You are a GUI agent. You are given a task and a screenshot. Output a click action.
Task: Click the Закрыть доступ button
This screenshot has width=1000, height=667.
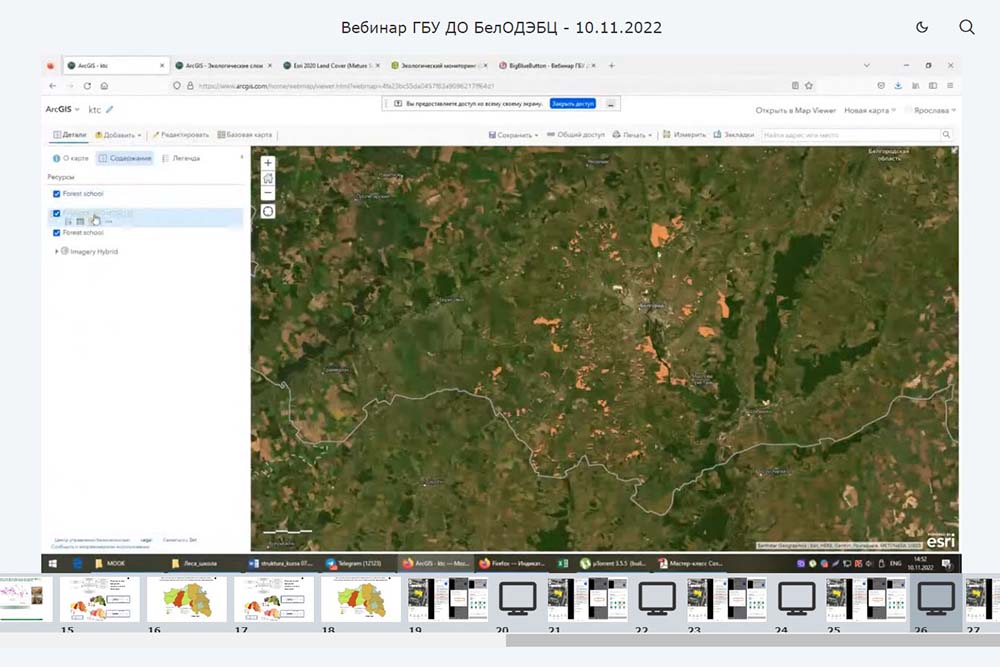tap(572, 103)
